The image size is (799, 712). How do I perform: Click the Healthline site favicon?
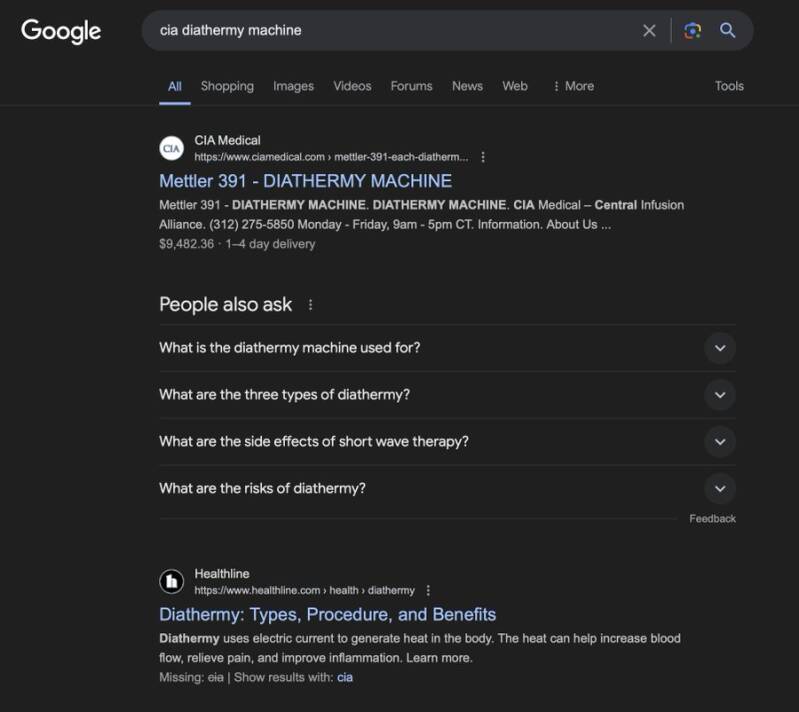172,582
